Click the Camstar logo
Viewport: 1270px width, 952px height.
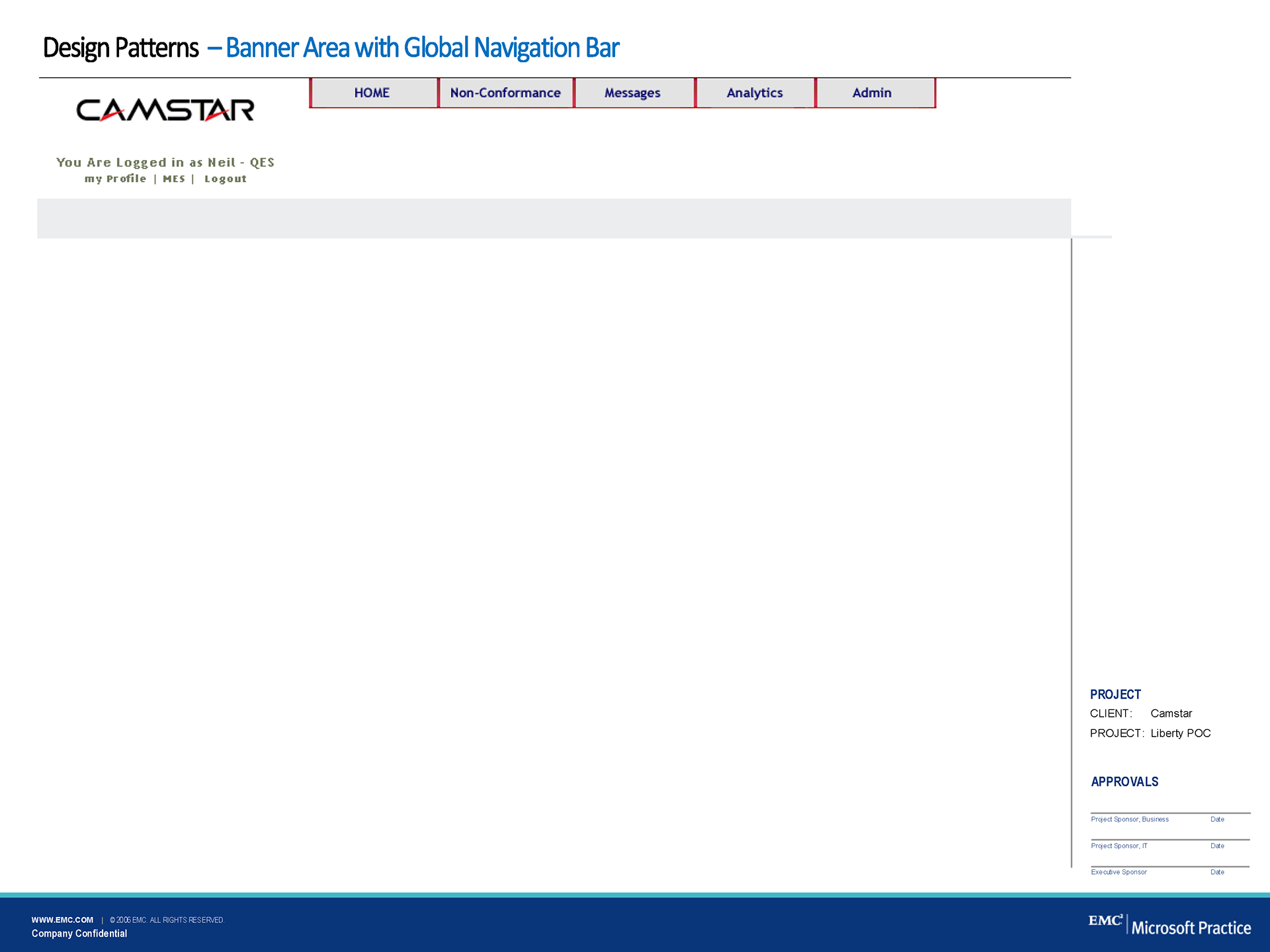click(x=165, y=110)
